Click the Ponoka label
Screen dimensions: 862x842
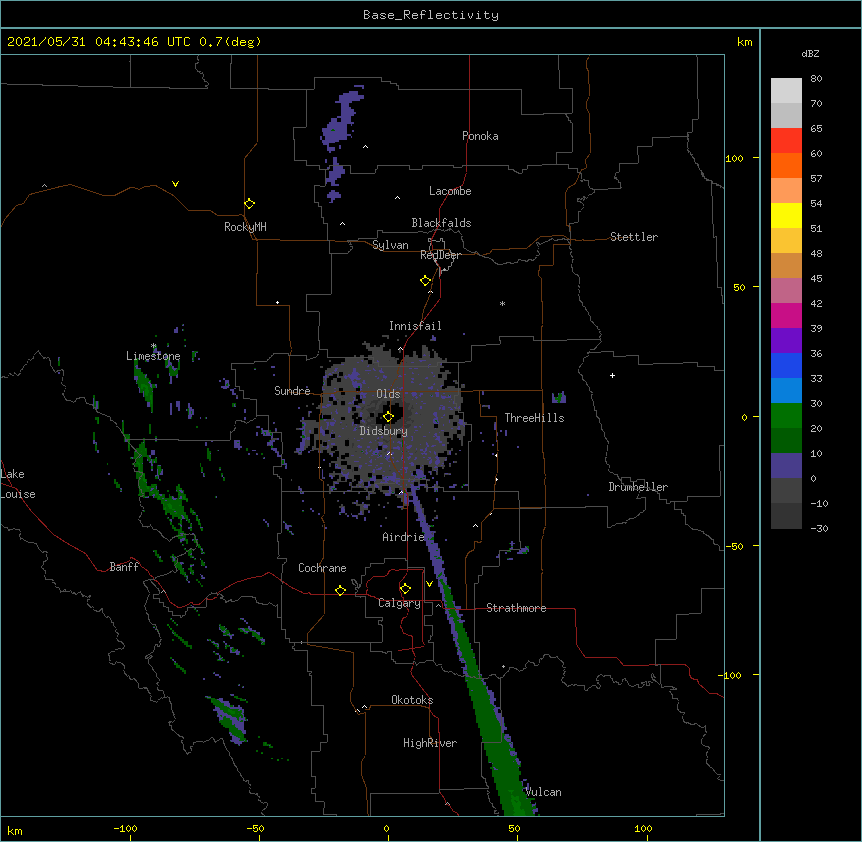click(x=480, y=136)
